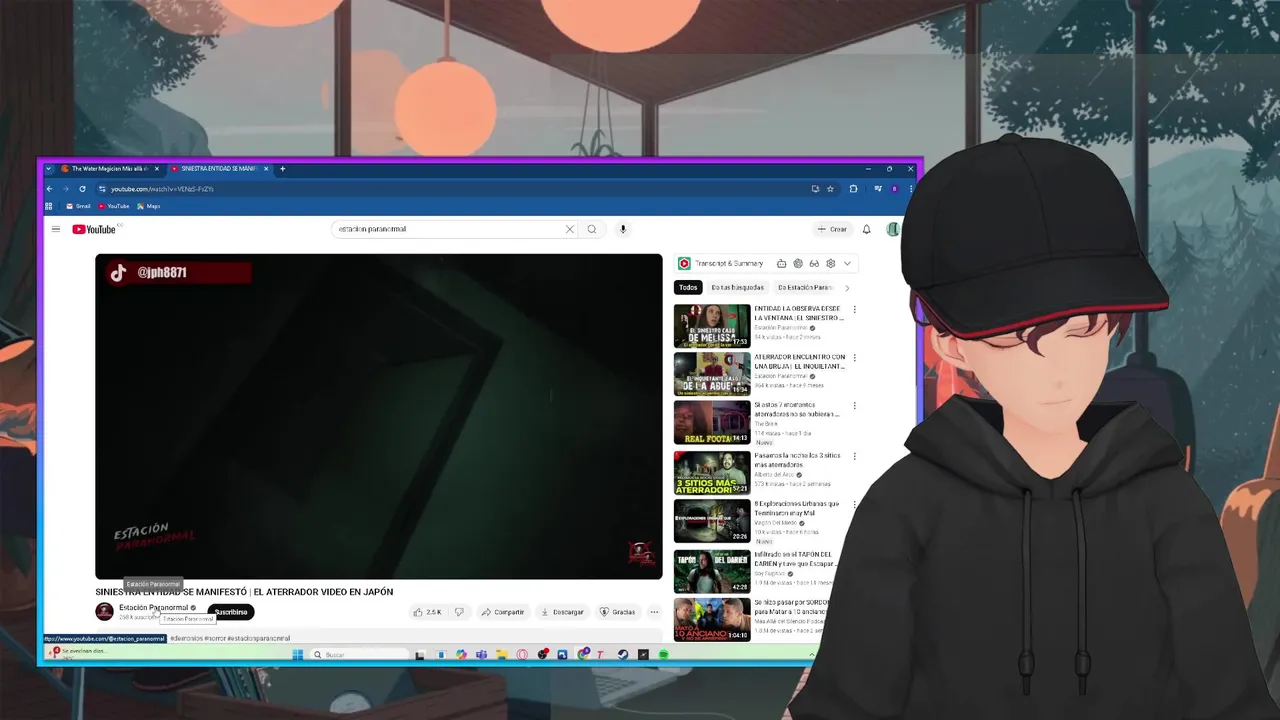
Task: Open 'Si estos 7 momentos aterradores' video thumbnail
Action: point(712,423)
